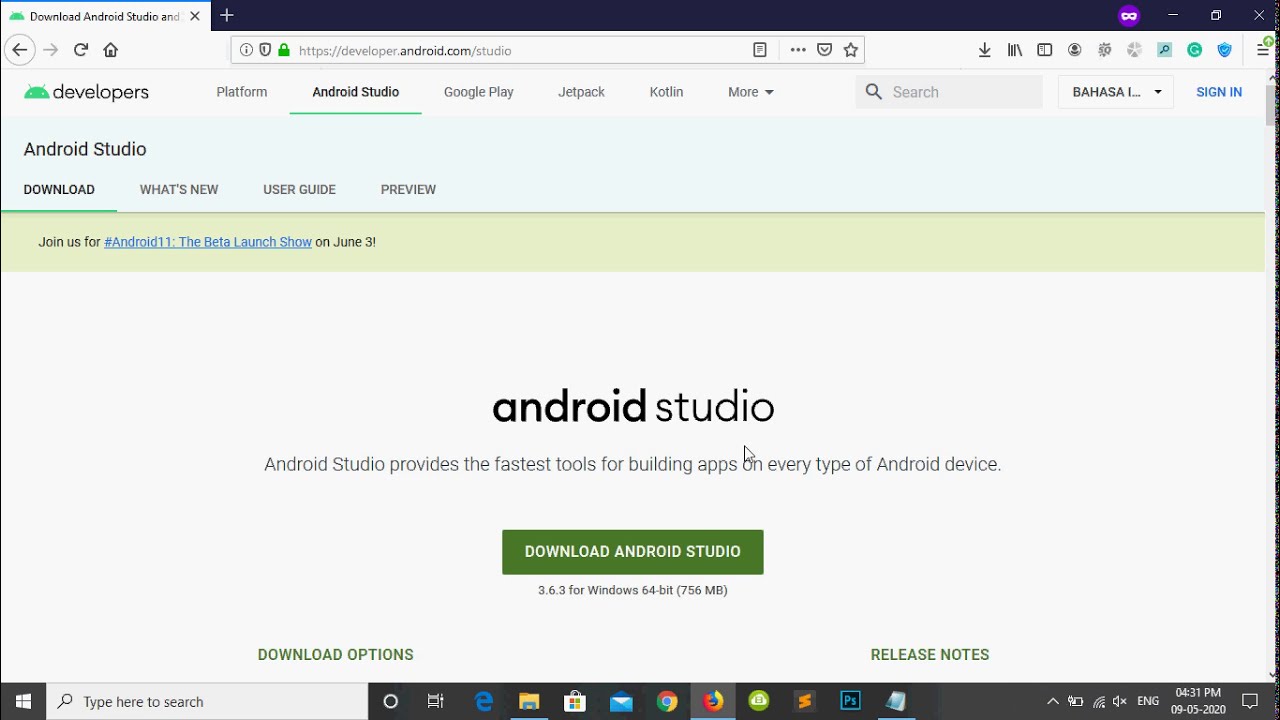This screenshot has width=1280, height=720.
Task: Open the #Android11 Beta Launch Show link
Action: (208, 242)
